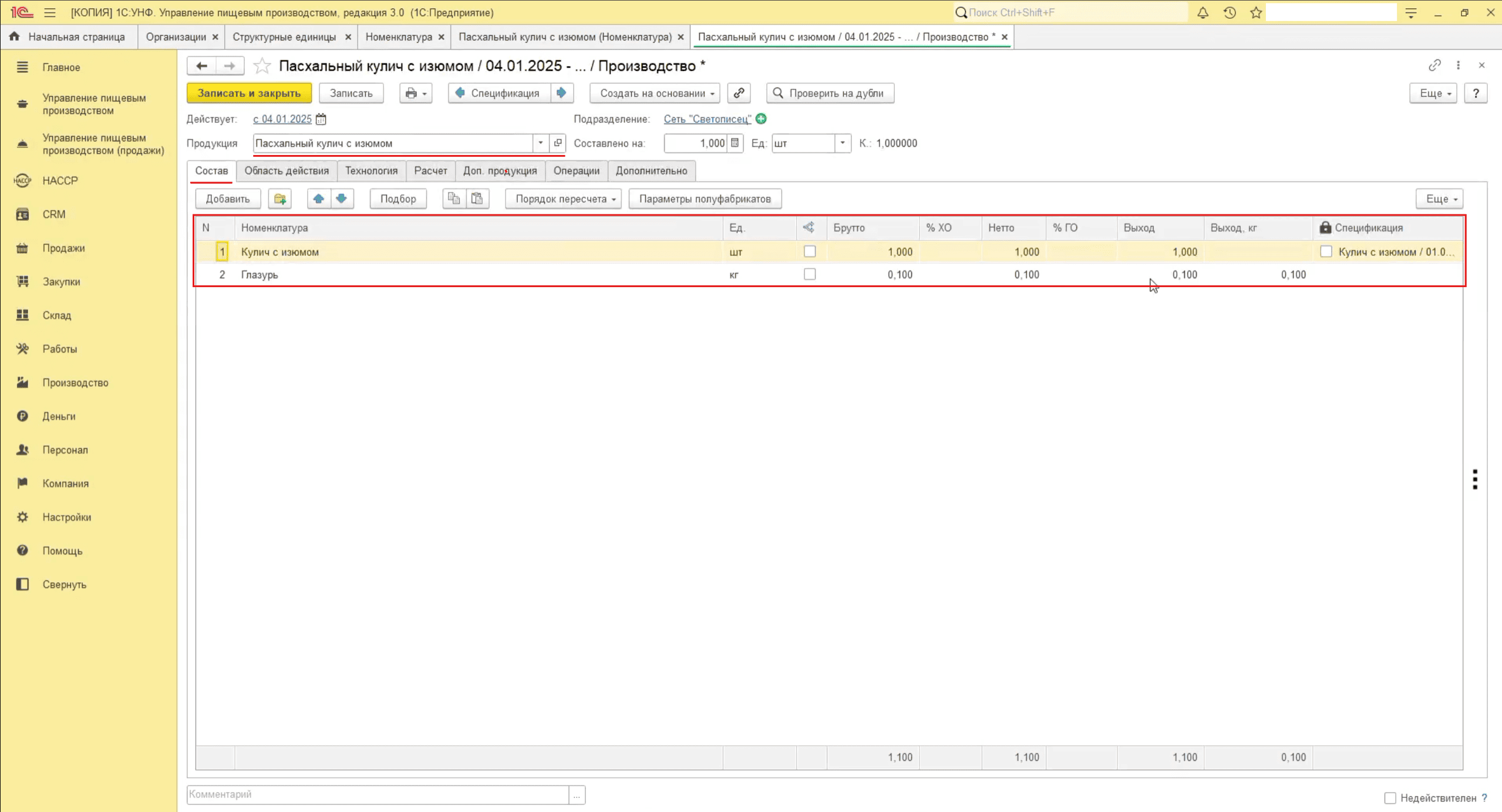
Task: Expand the Ед. unit dropdown
Action: [x=843, y=143]
